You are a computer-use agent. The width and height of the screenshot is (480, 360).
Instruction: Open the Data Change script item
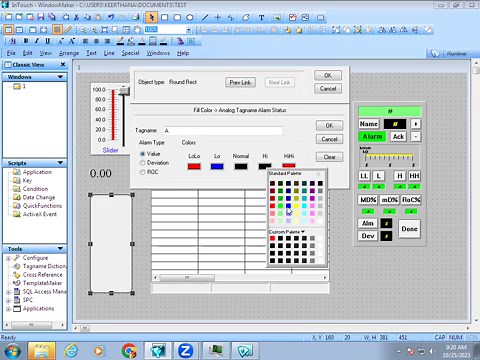pyautogui.click(x=39, y=197)
